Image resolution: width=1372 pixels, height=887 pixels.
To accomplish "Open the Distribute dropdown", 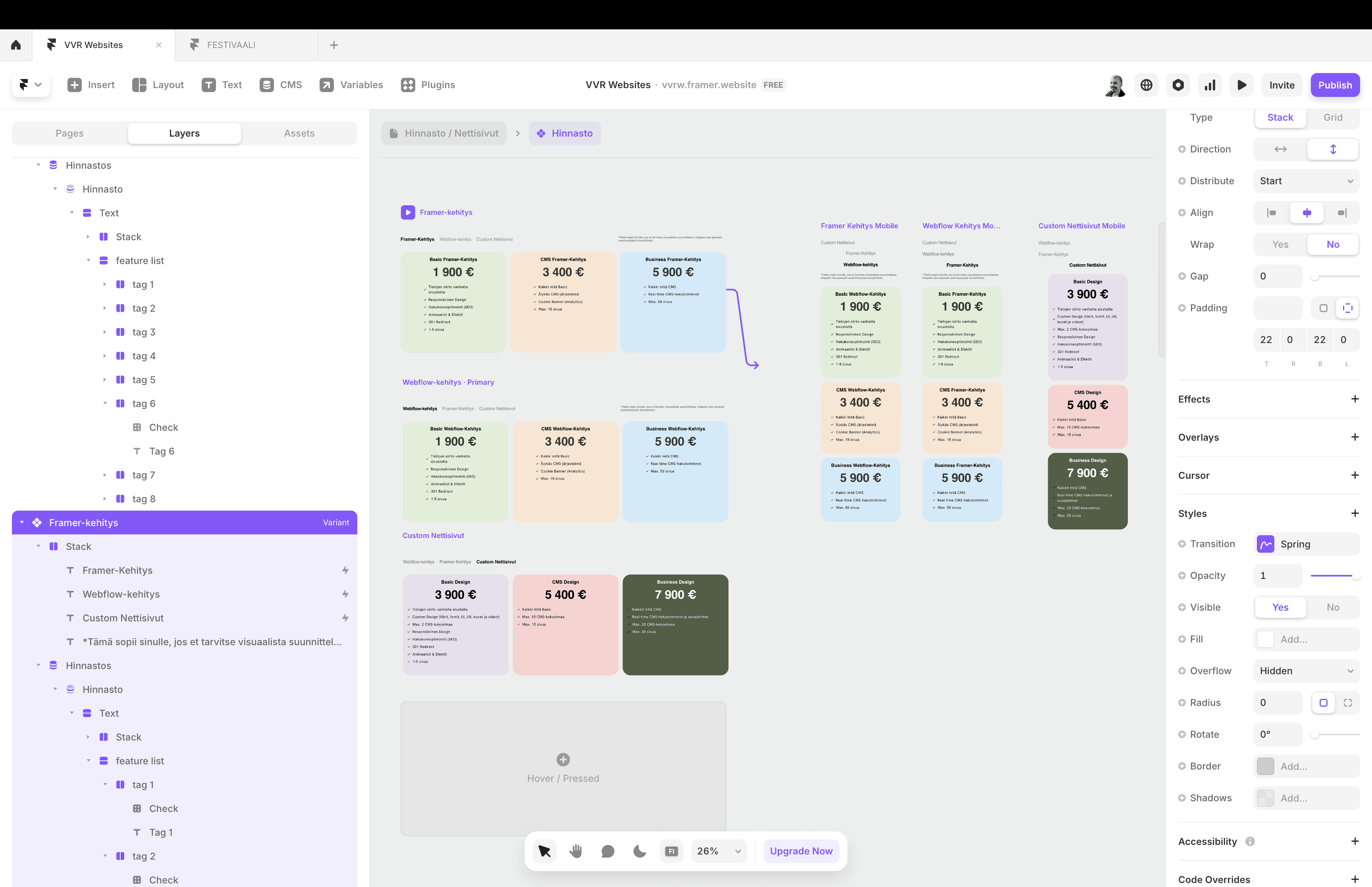I will pyautogui.click(x=1307, y=181).
